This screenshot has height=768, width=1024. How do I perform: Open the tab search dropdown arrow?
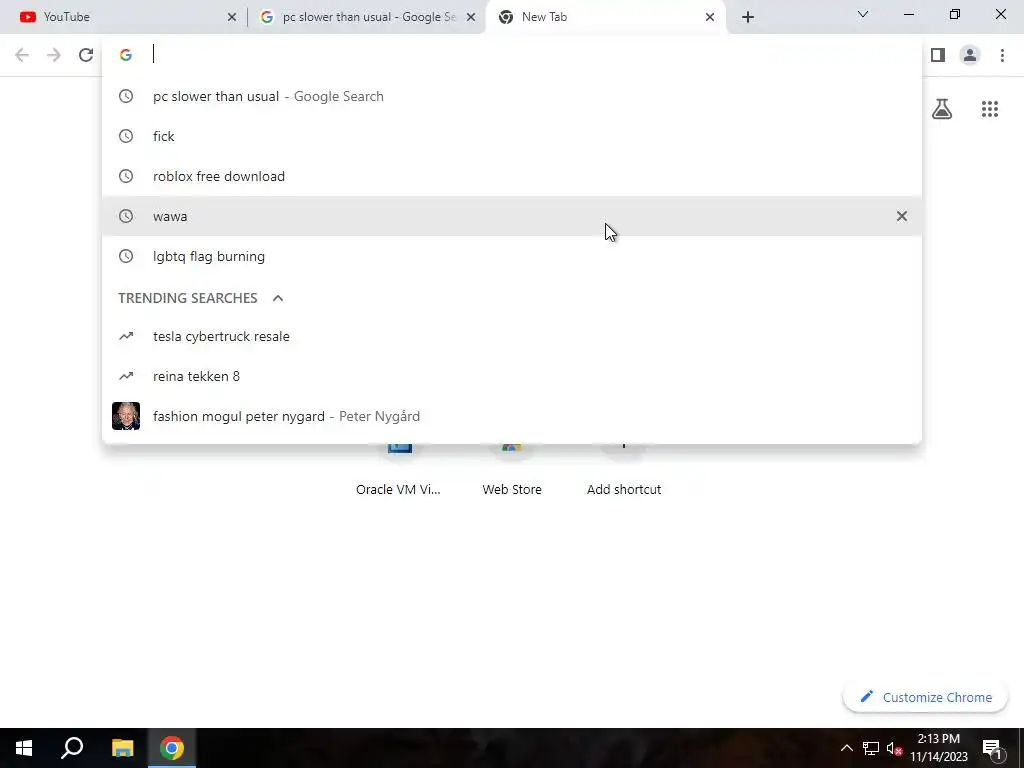pos(863,14)
